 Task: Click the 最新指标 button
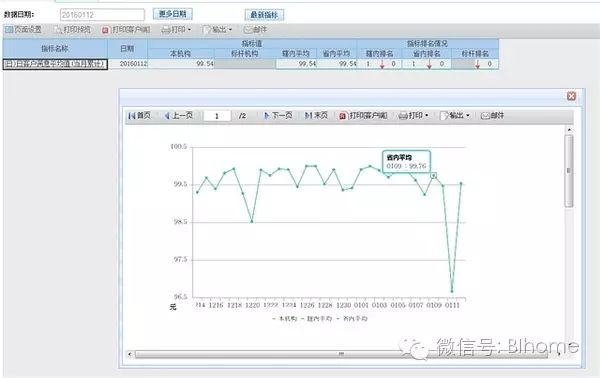pyautogui.click(x=264, y=15)
